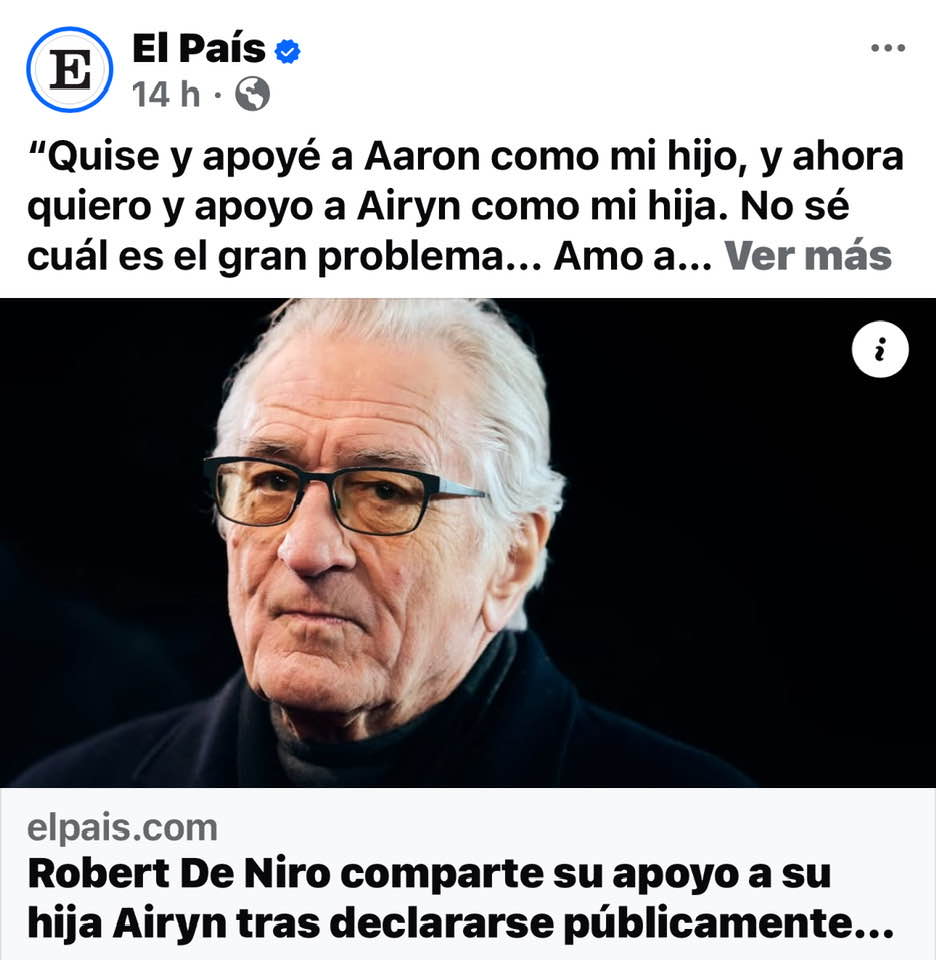This screenshot has width=936, height=960.
Task: Click the name Airyn in the caption
Action: 408,206
